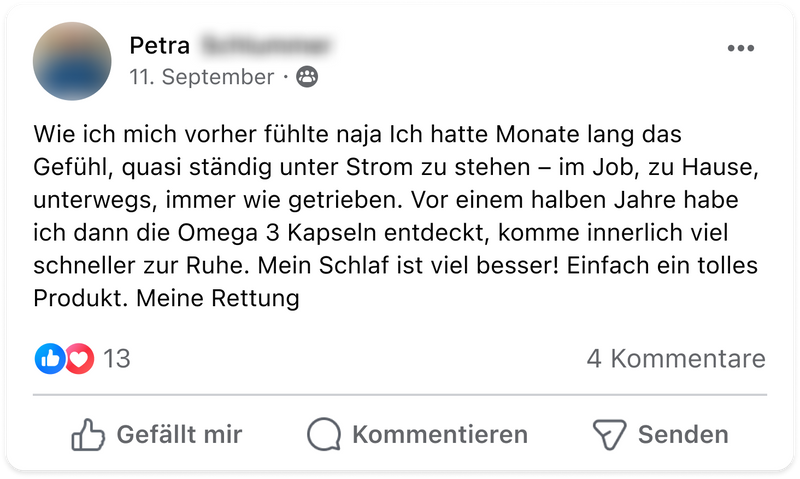Click the speech bubble icon beside Kommentieren
The image size is (800, 479).
tap(325, 435)
